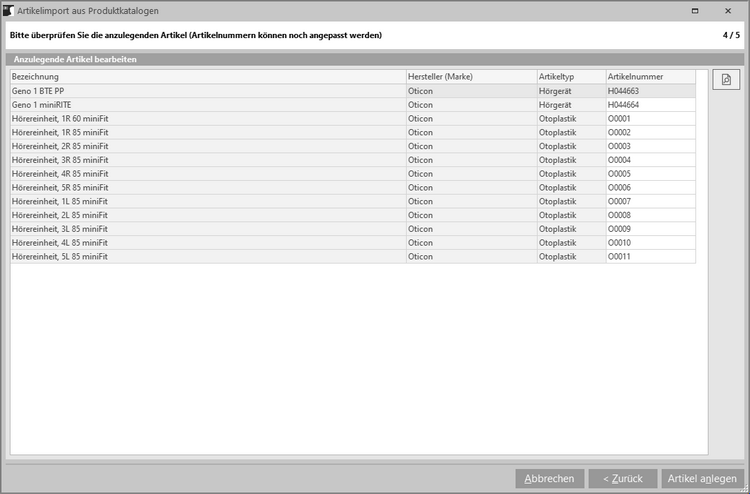Click the application icon in title bar

(x=8, y=11)
